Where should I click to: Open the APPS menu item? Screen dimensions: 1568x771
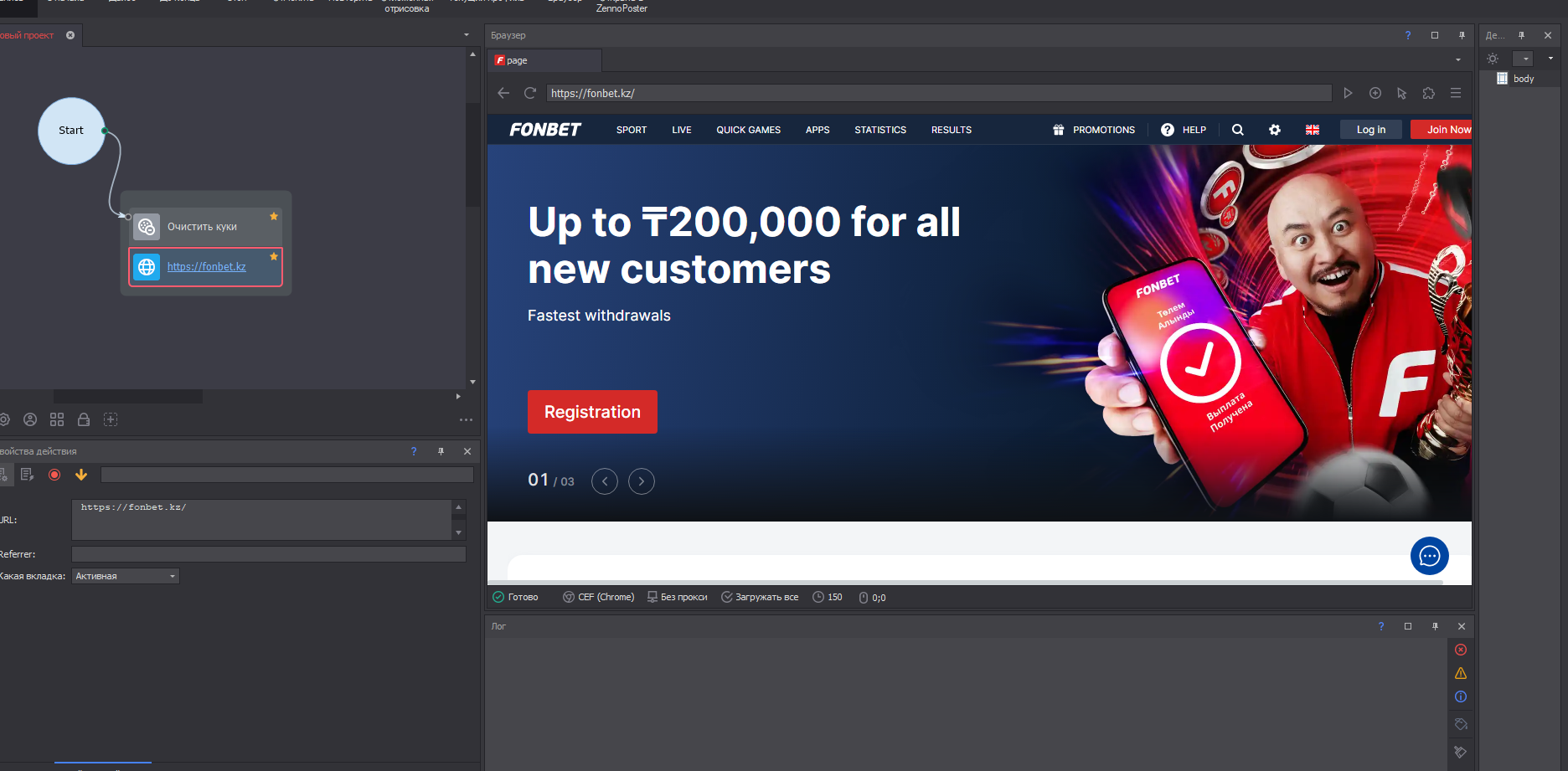[x=818, y=130]
